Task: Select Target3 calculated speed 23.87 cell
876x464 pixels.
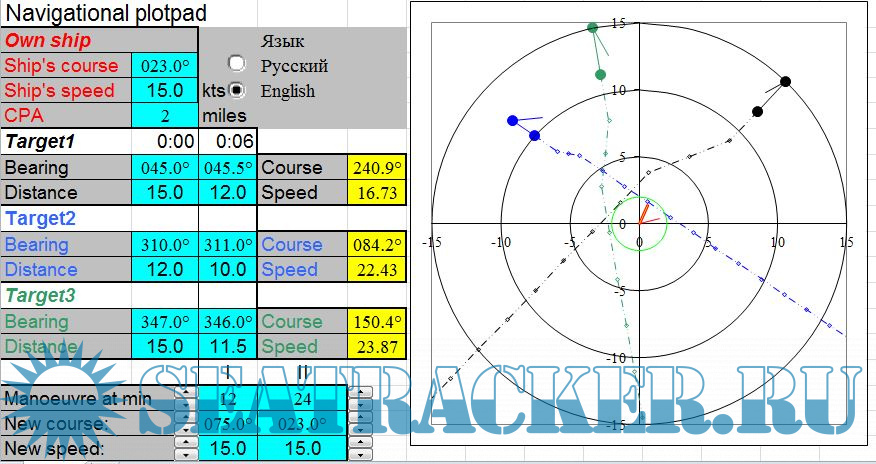Action: [376, 347]
